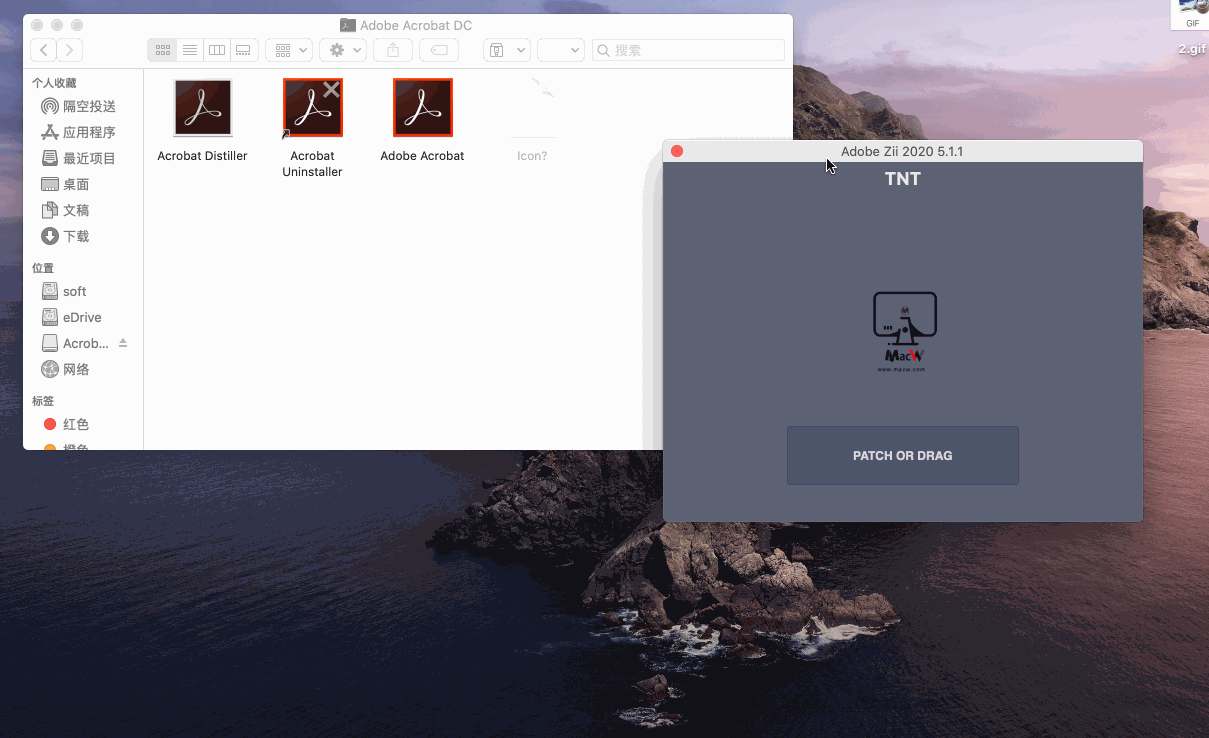The image size is (1209, 738).
Task: Switch Finder to list view
Action: (x=190, y=50)
